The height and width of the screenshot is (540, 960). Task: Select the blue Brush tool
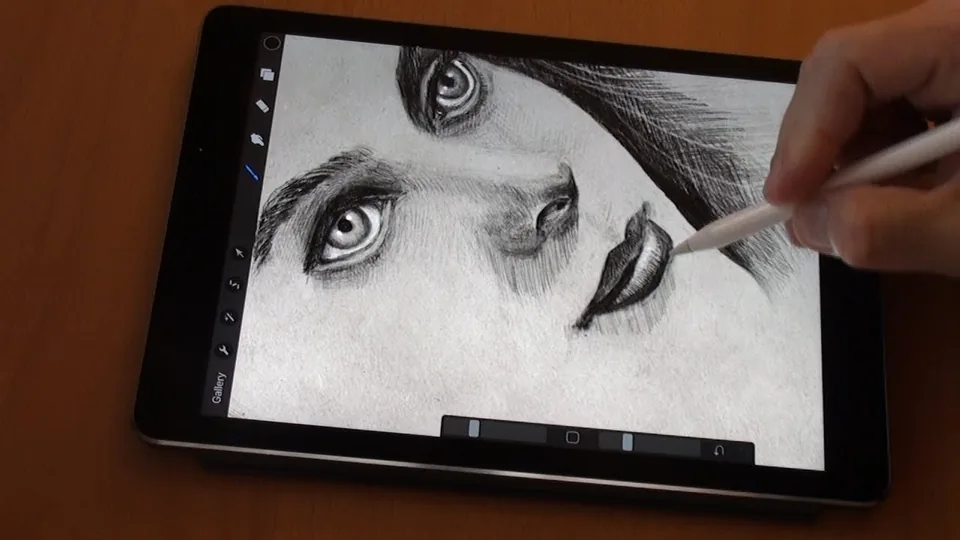[x=252, y=172]
